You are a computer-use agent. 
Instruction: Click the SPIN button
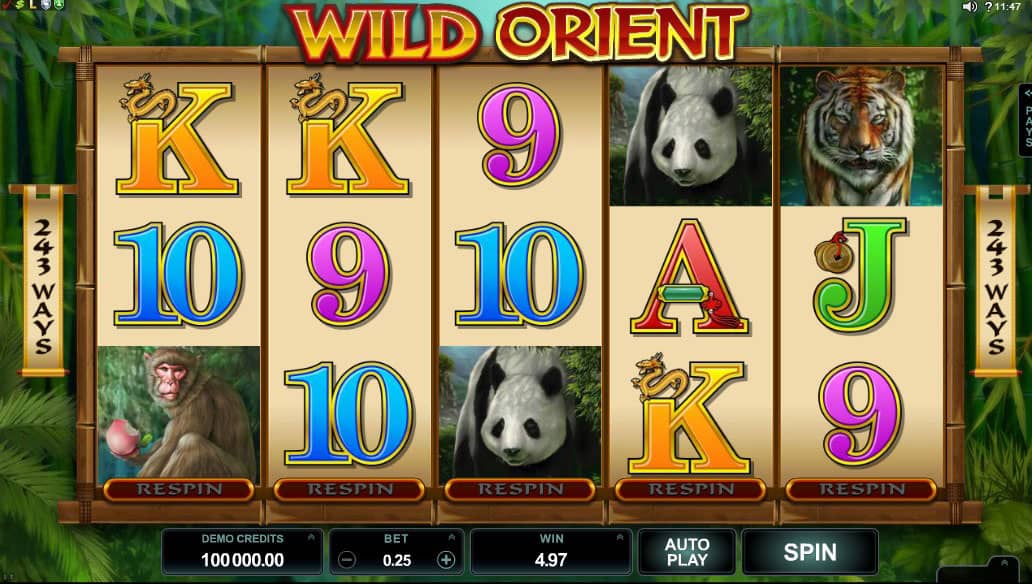810,552
